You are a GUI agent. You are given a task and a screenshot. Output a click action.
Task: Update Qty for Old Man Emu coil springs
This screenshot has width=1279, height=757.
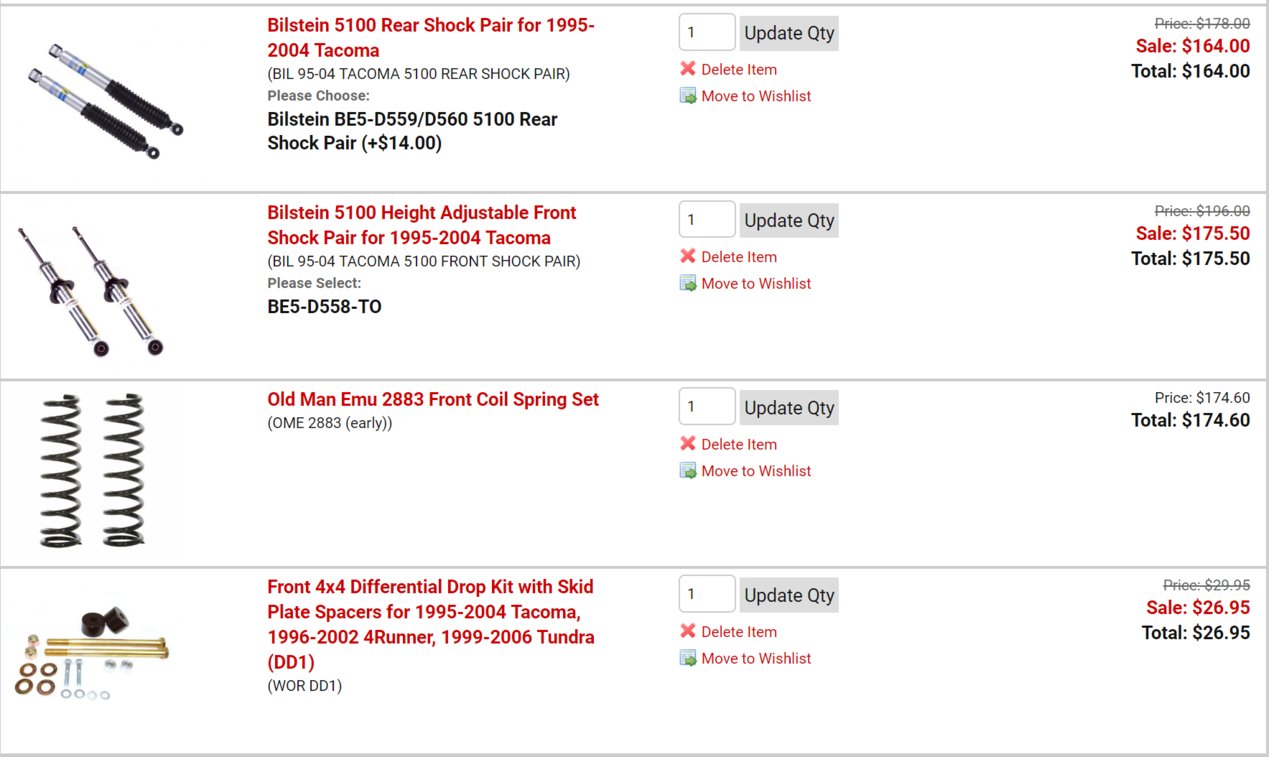[789, 407]
